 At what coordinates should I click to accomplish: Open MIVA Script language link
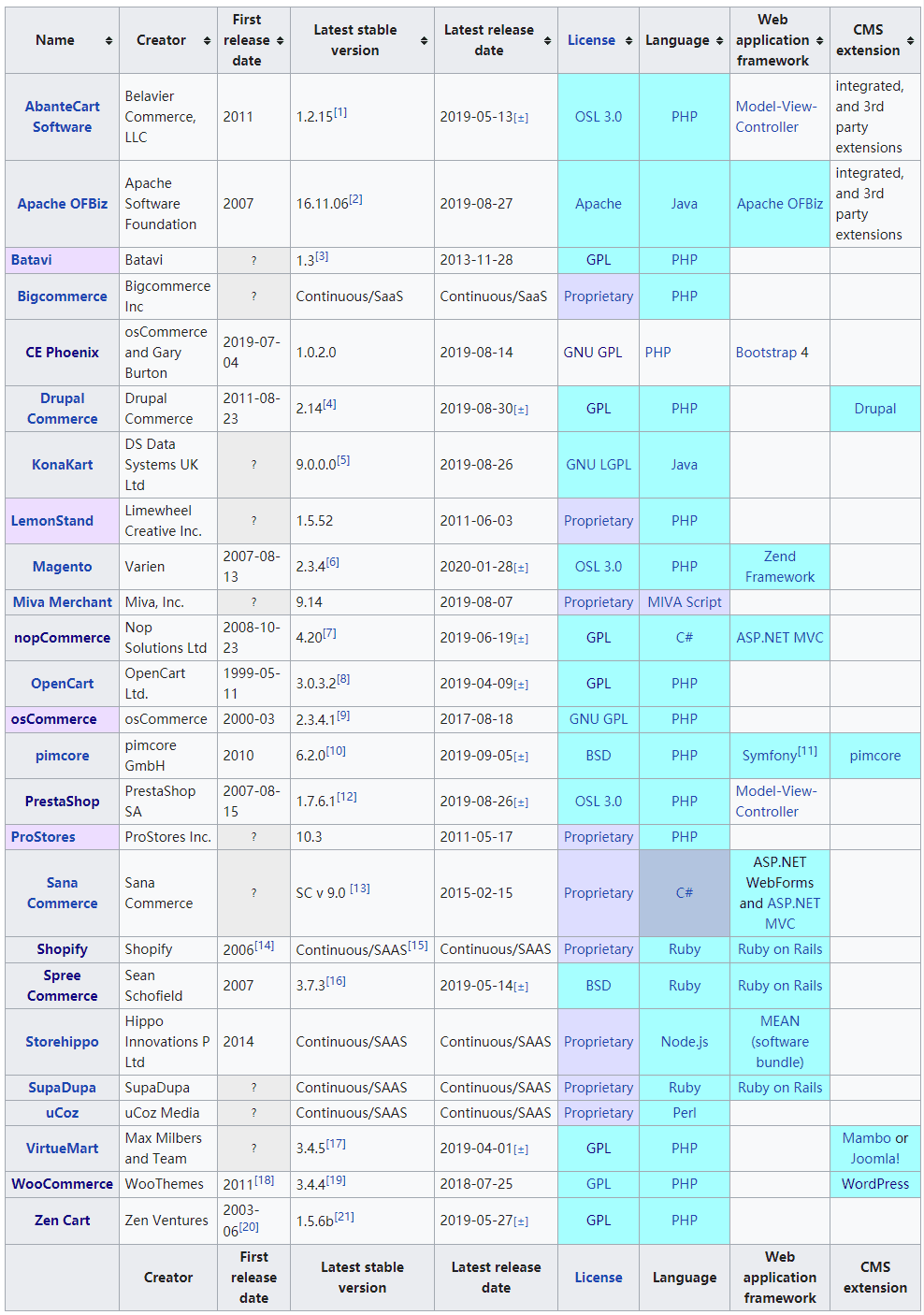(x=685, y=602)
